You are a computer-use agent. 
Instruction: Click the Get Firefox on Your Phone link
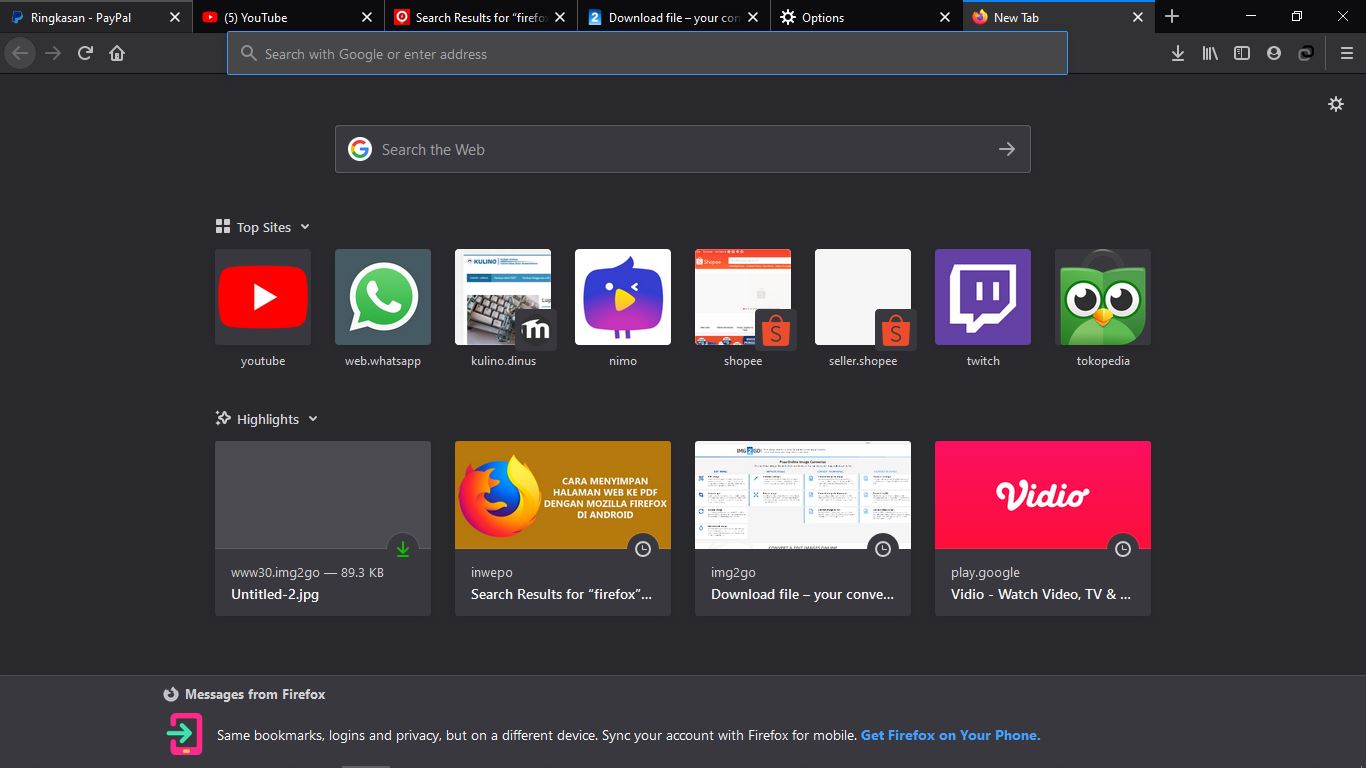(x=950, y=735)
